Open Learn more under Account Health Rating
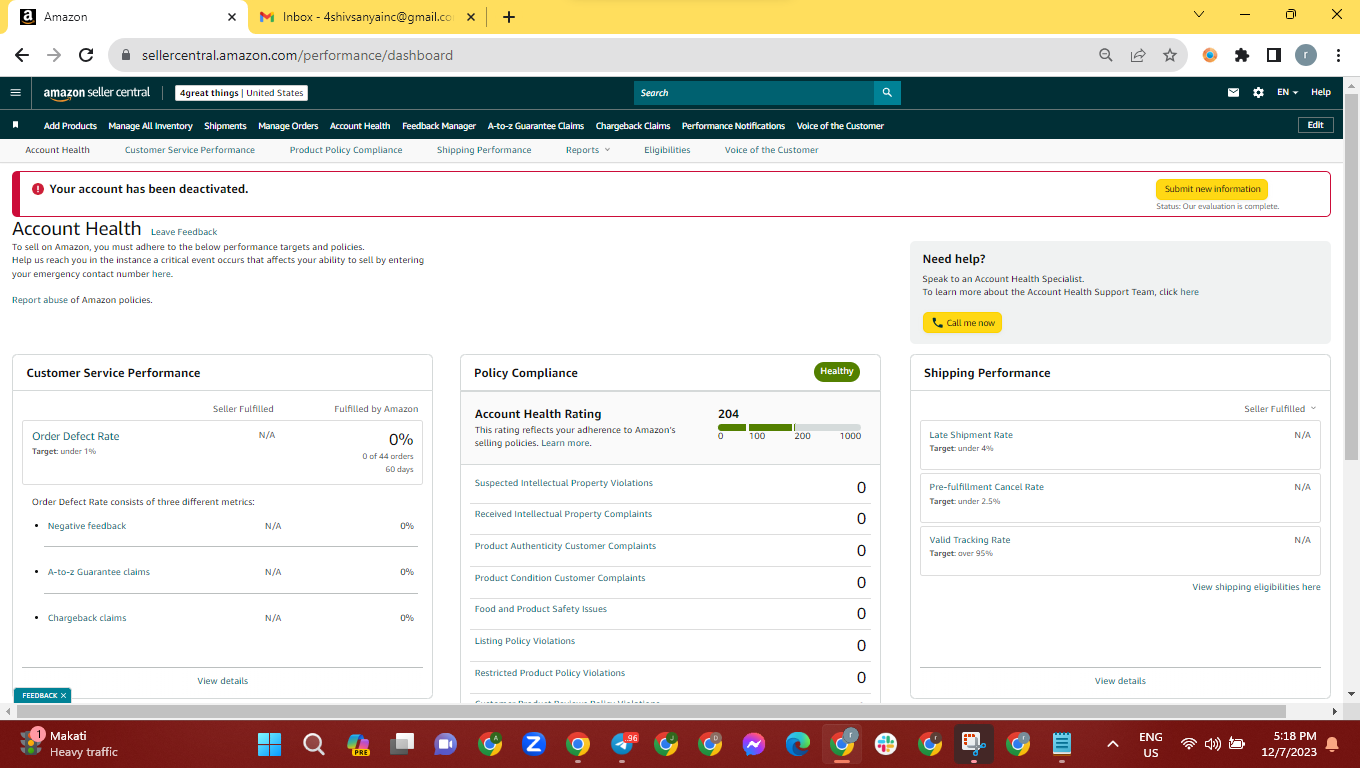The height and width of the screenshot is (768, 1360). coord(565,443)
